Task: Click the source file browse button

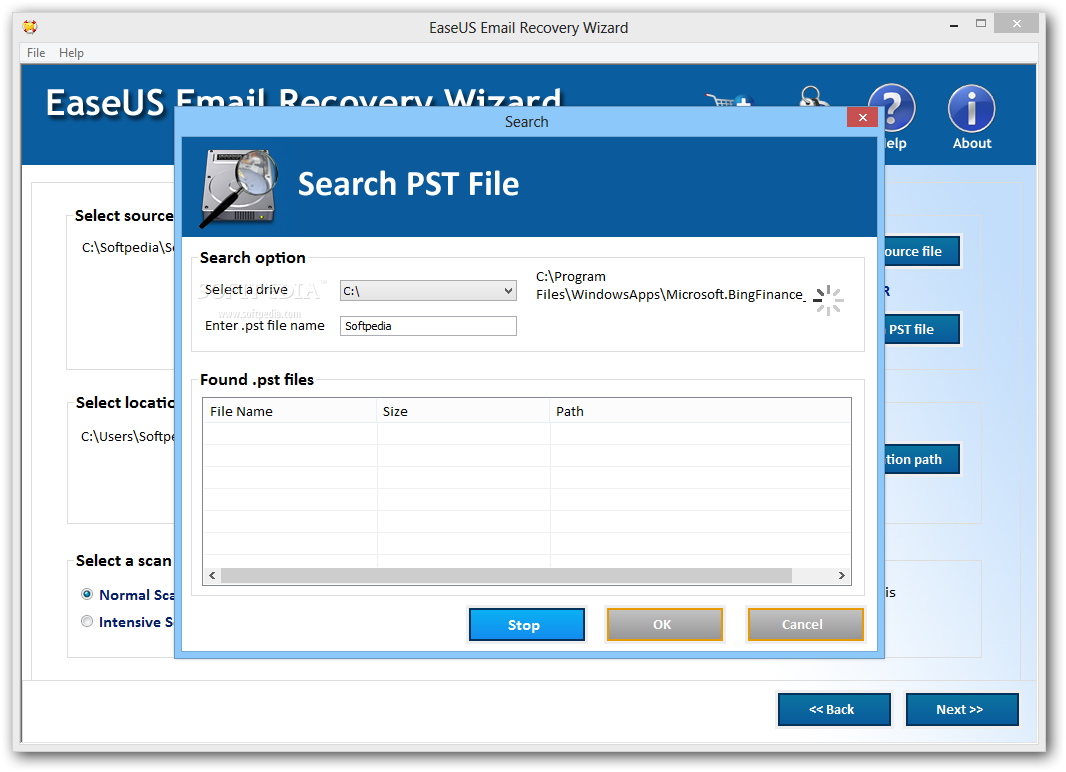Action: (x=921, y=251)
